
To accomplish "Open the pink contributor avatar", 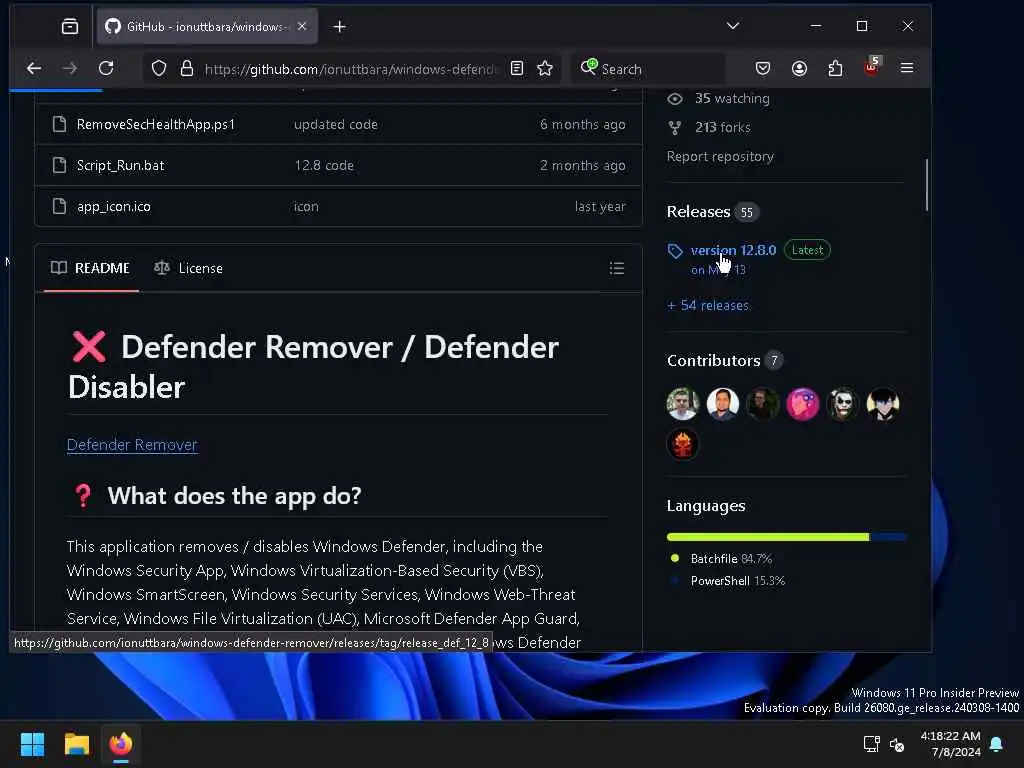I will click(803, 404).
